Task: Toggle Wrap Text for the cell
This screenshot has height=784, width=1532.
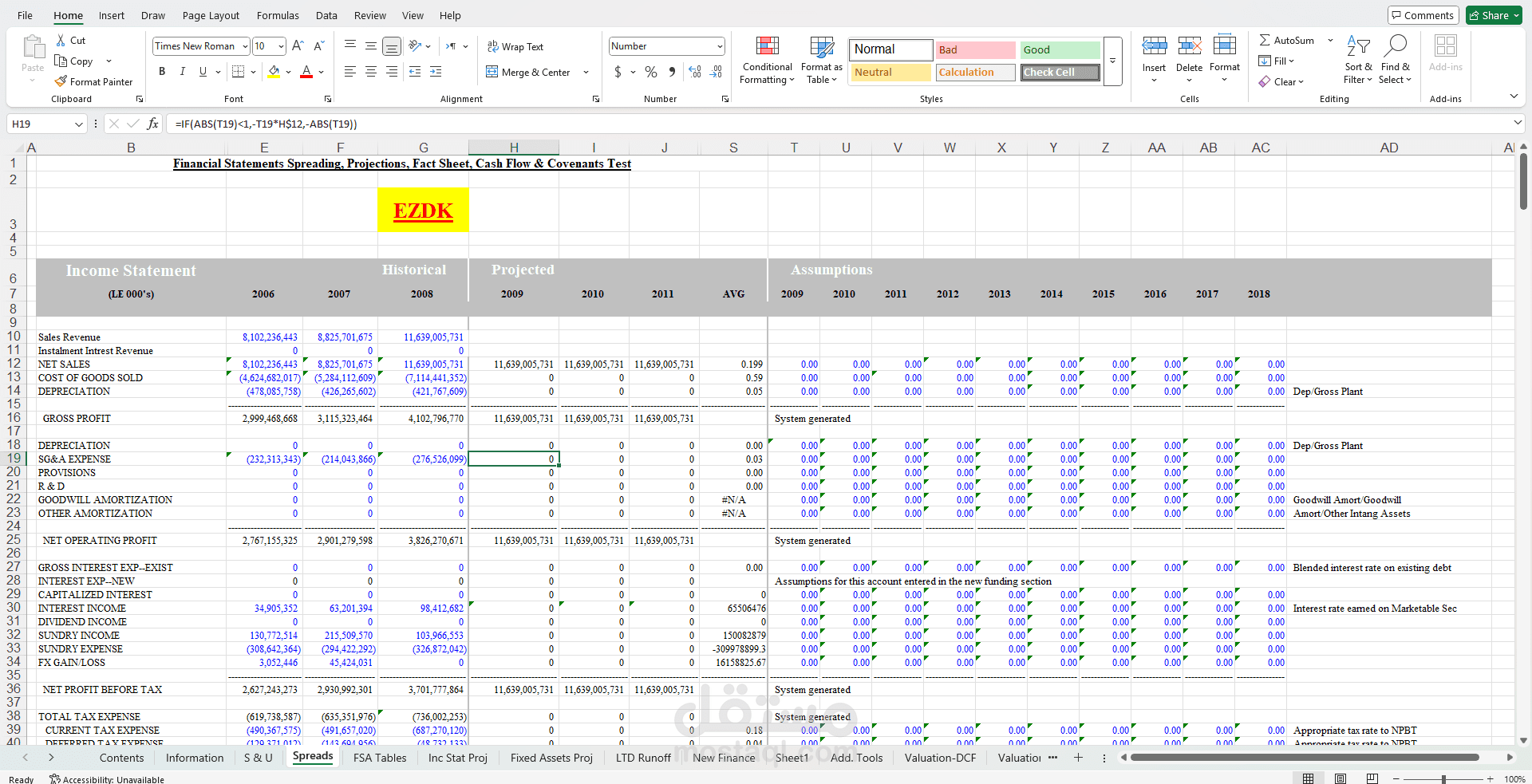Action: 515,47
